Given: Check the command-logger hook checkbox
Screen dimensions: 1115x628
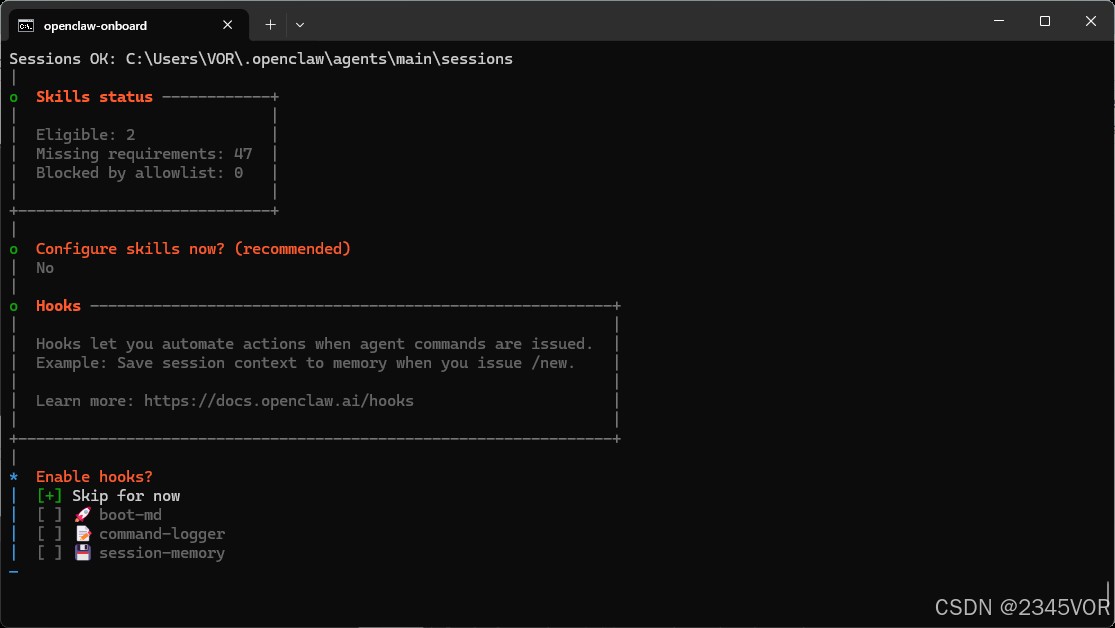Looking at the screenshot, I should tap(49, 534).
